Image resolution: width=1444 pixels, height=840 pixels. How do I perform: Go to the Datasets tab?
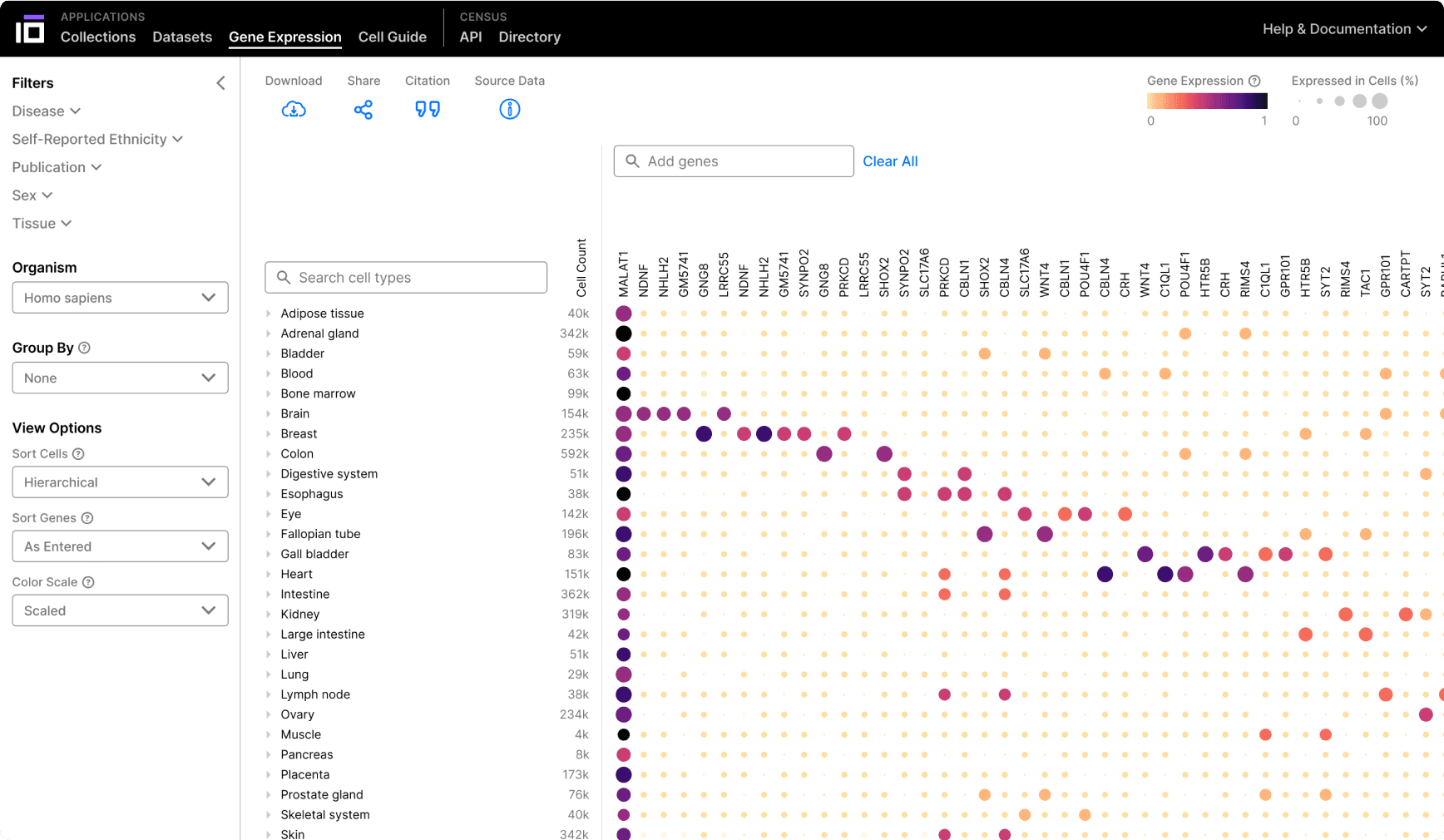pyautogui.click(x=182, y=37)
